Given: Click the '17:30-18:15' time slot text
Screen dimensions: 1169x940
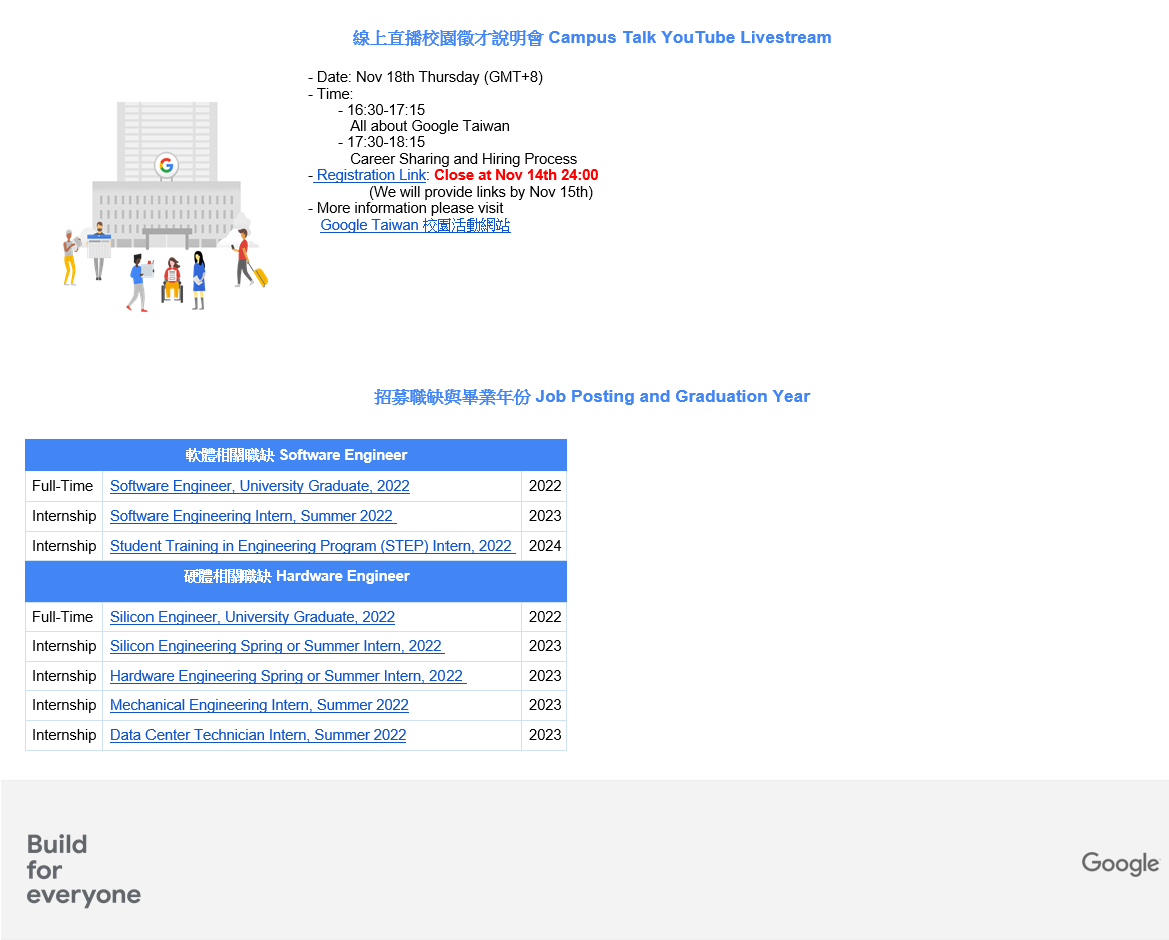Looking at the screenshot, I should [x=385, y=142].
